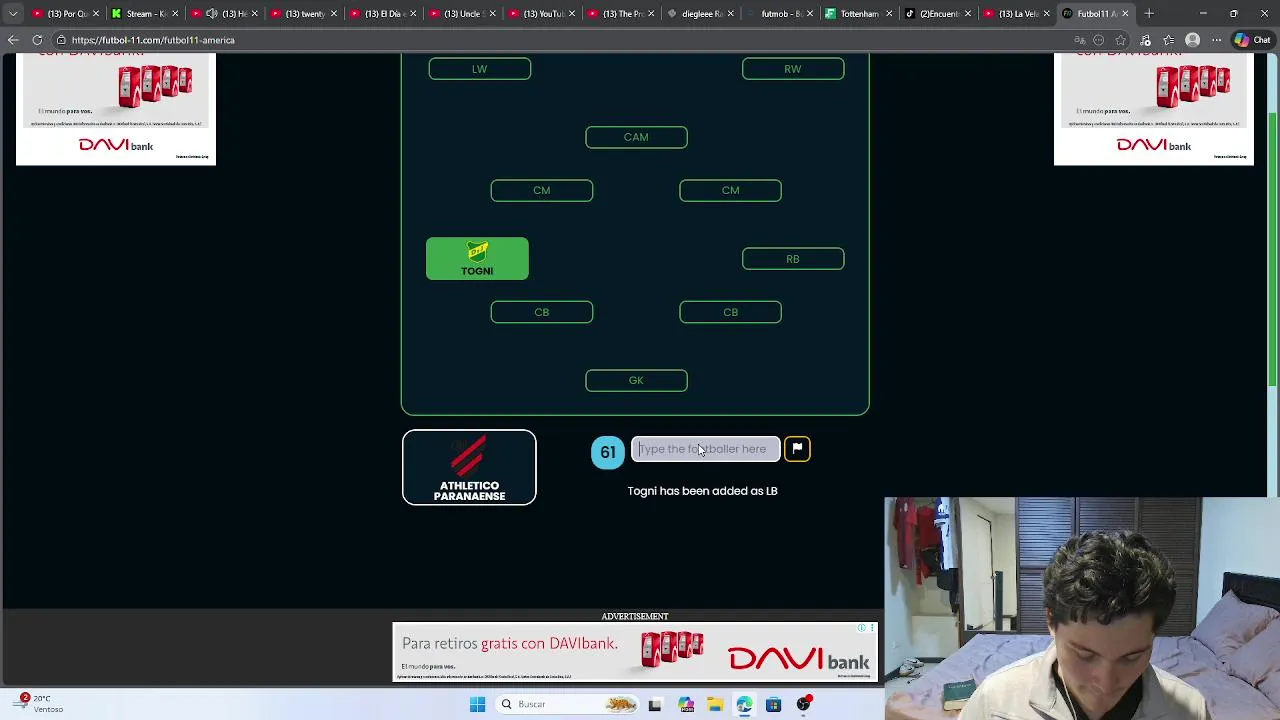Open the favorites list icon
Image resolution: width=1280 pixels, height=720 pixels.
tap(1168, 40)
